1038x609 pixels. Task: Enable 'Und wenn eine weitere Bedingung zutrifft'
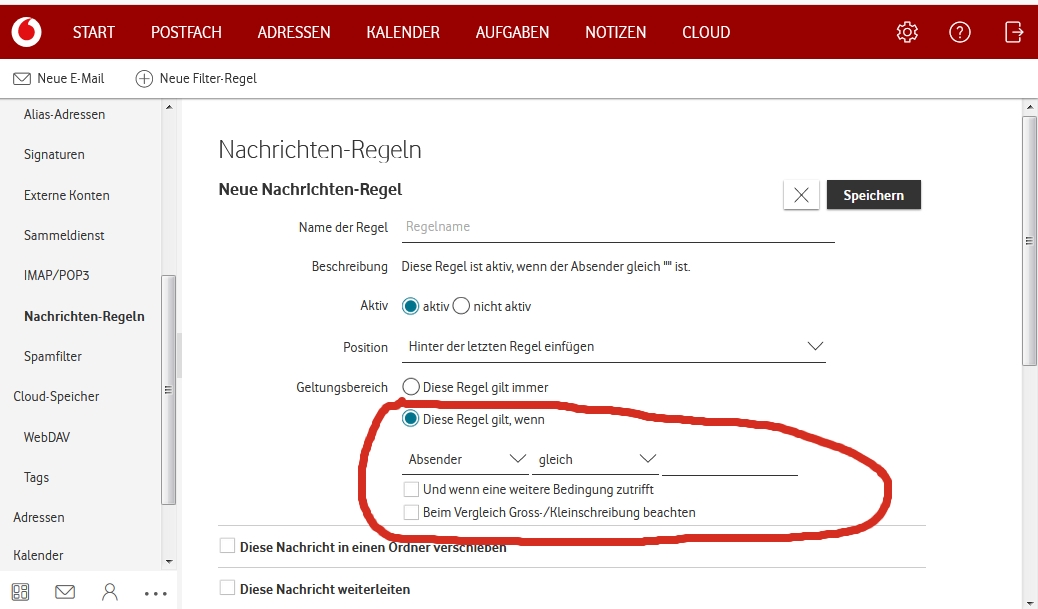(412, 489)
